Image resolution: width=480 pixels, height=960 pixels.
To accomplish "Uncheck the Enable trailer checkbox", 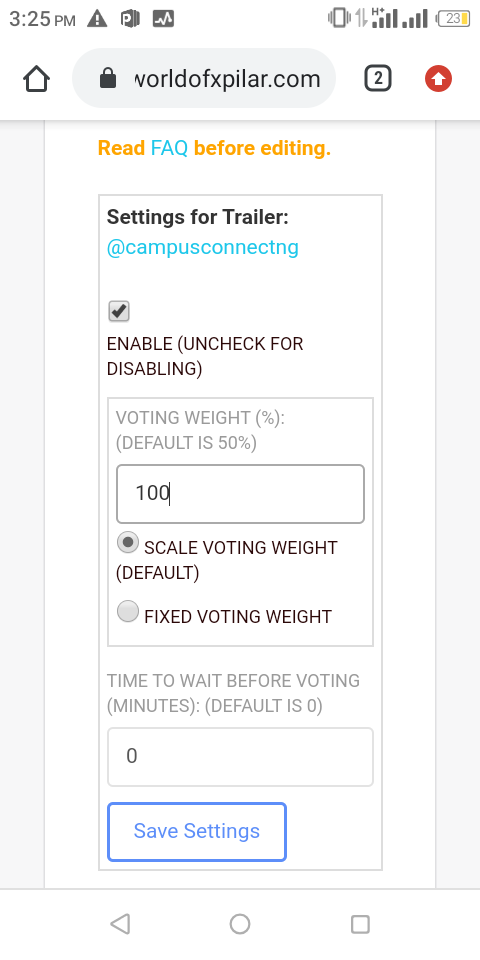I will pos(119,311).
